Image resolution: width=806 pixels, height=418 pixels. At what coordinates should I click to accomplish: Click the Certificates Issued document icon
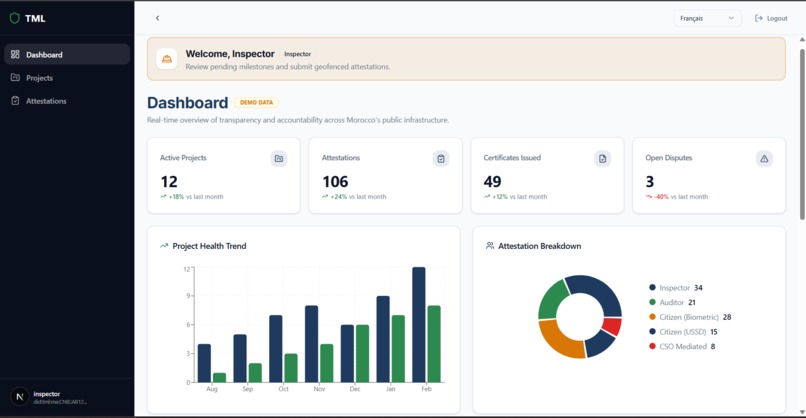coord(602,158)
